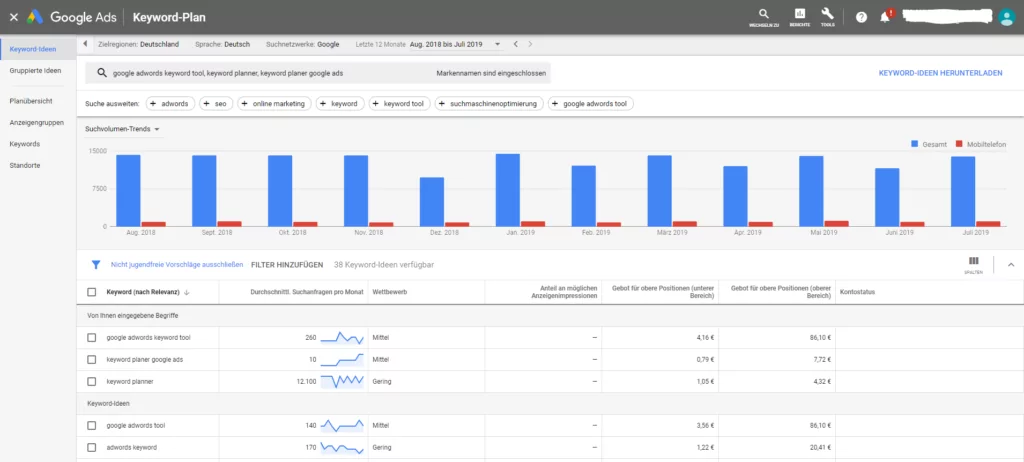Check the 'keyword planner' row
Viewport: 1024px width, 462px height.
click(92, 381)
